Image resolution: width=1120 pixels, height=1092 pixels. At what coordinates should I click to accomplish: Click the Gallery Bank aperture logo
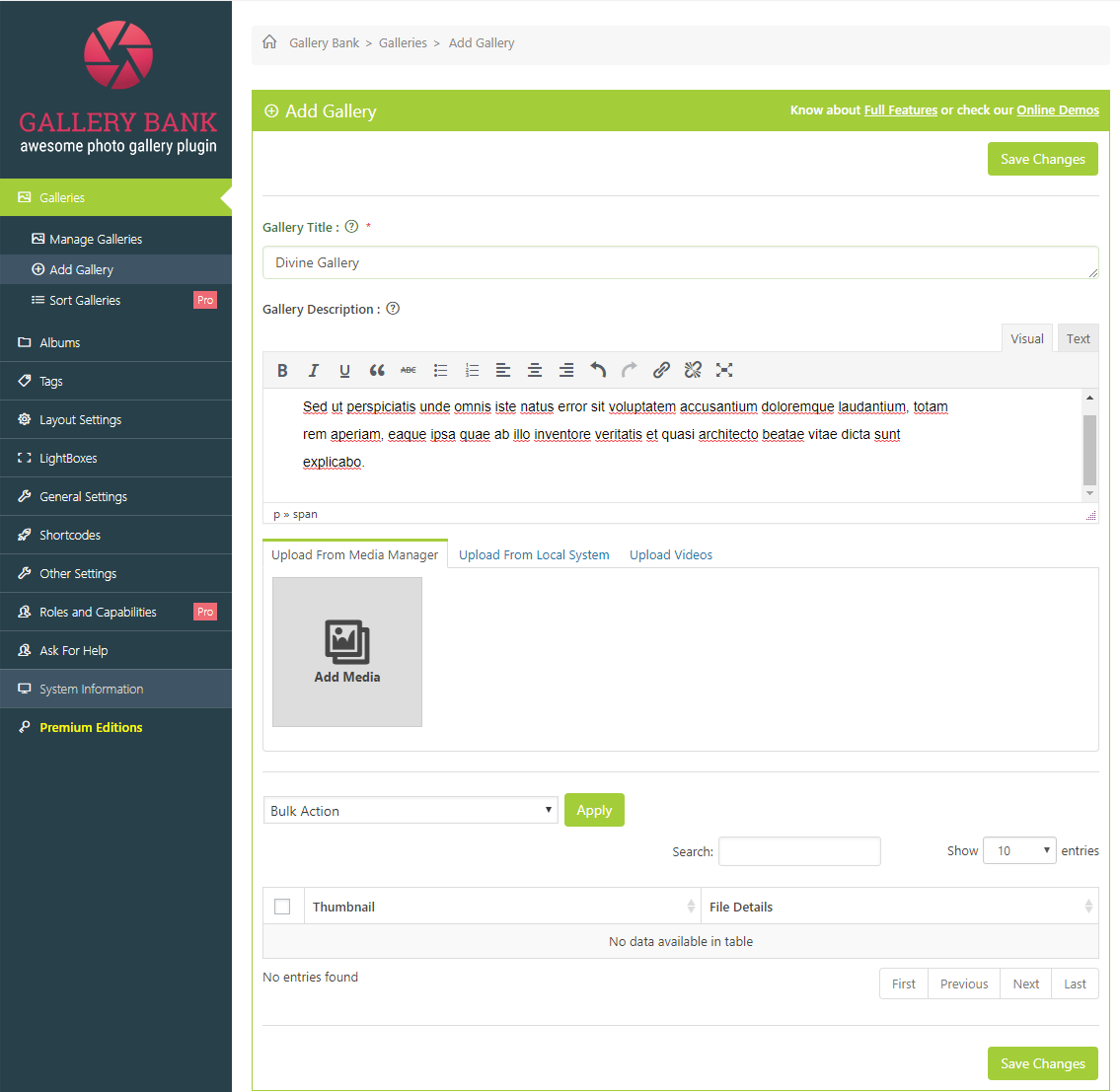coord(118,55)
